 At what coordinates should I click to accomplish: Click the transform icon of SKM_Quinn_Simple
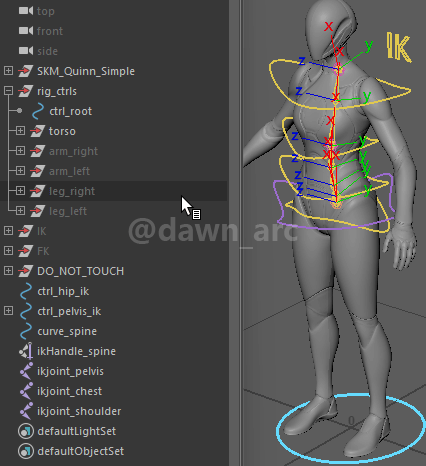point(25,71)
